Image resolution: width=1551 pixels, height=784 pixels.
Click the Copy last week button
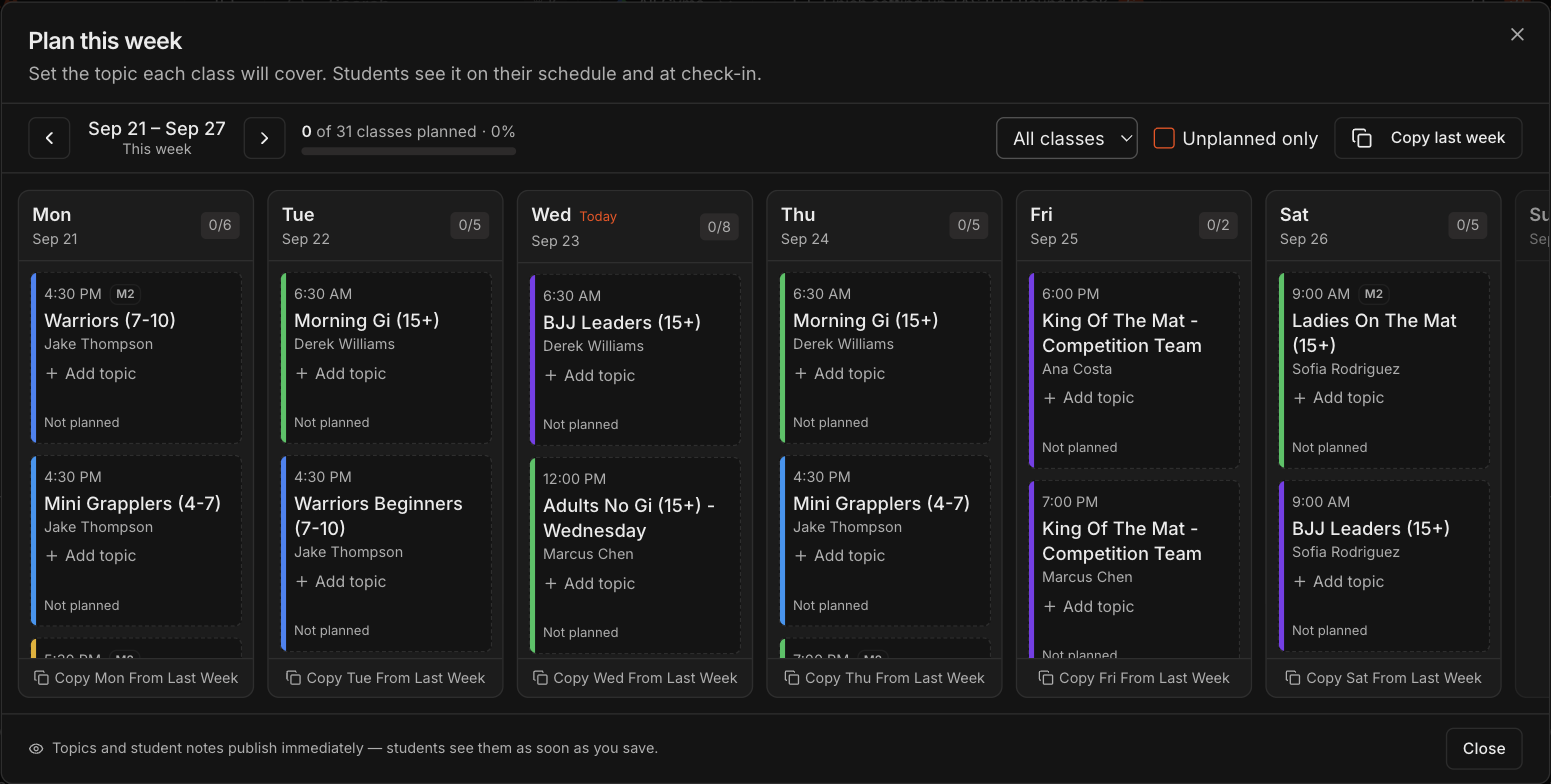[1428, 138]
